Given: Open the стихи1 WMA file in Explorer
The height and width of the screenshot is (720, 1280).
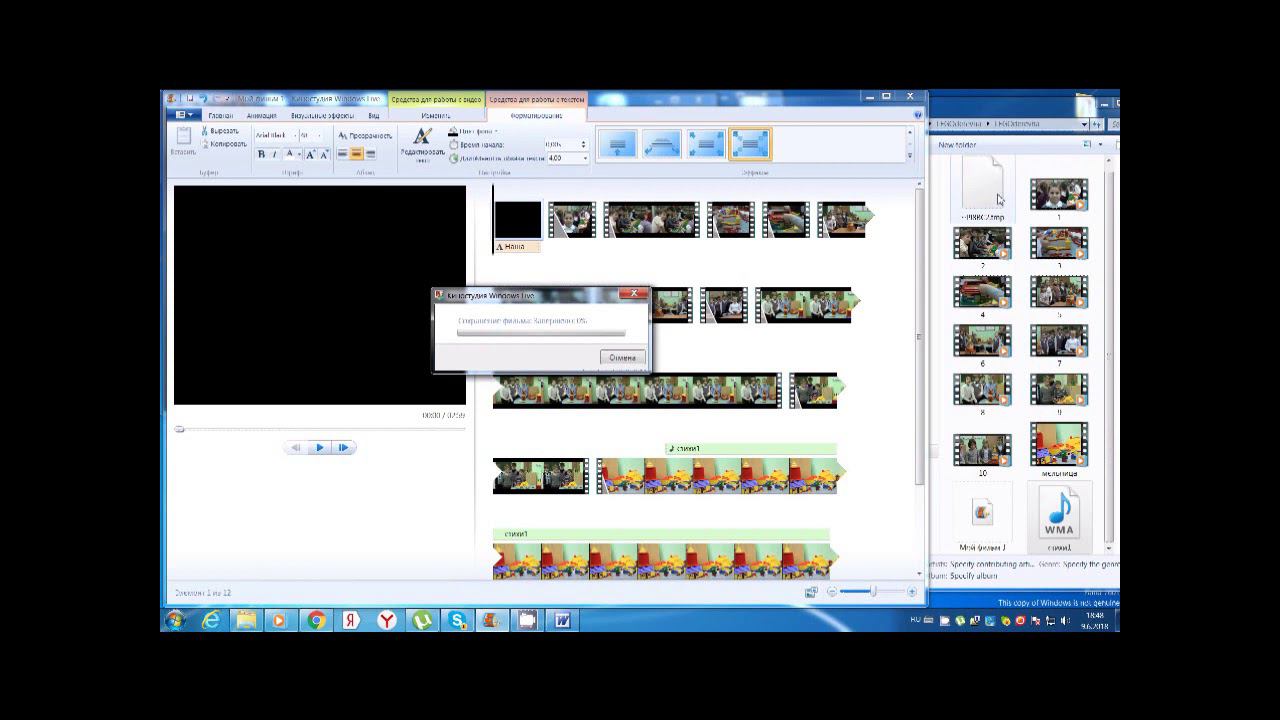Looking at the screenshot, I should tap(1059, 518).
